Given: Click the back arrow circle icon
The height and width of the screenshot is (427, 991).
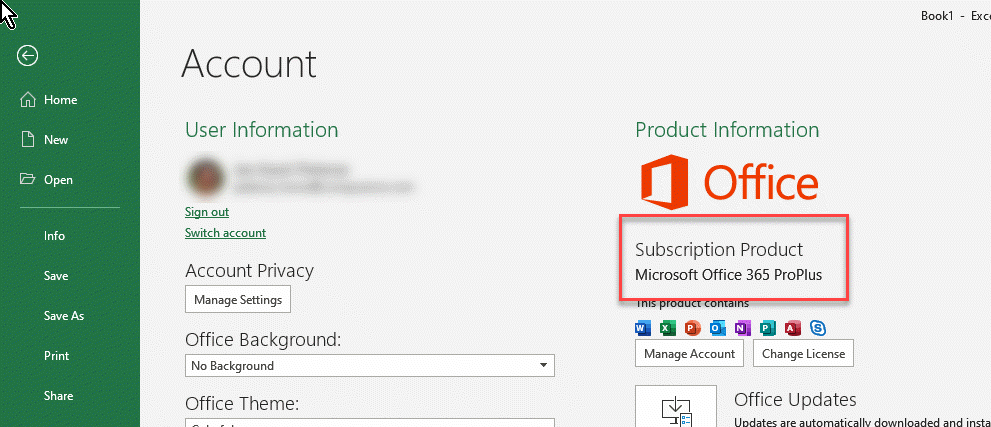Looking at the screenshot, I should (x=28, y=56).
